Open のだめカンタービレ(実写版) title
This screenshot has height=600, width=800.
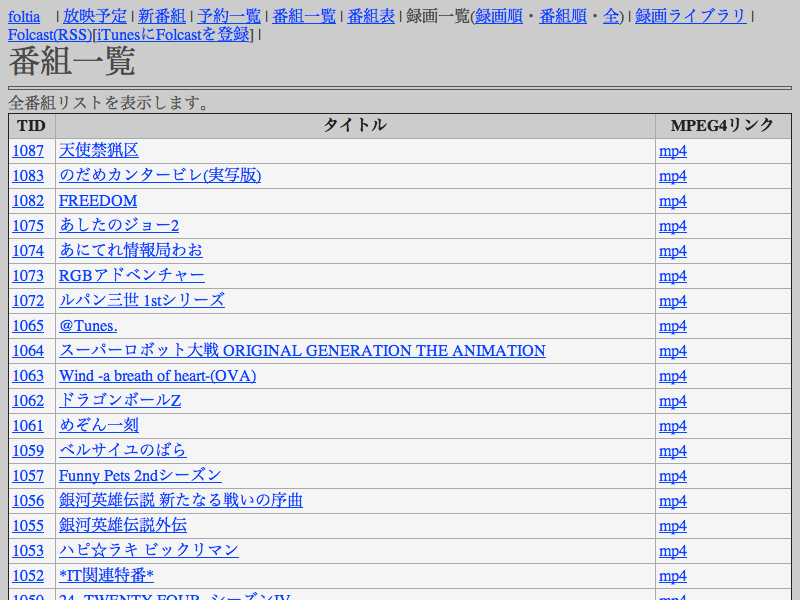(x=160, y=176)
